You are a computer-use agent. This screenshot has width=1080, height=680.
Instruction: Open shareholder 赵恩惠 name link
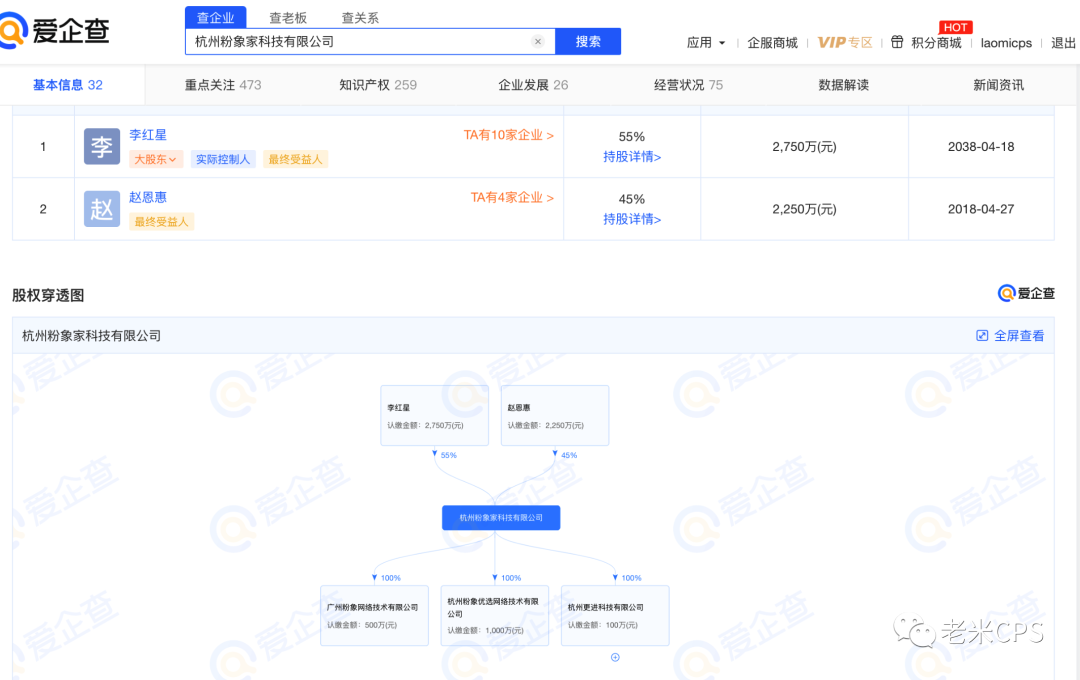click(148, 197)
